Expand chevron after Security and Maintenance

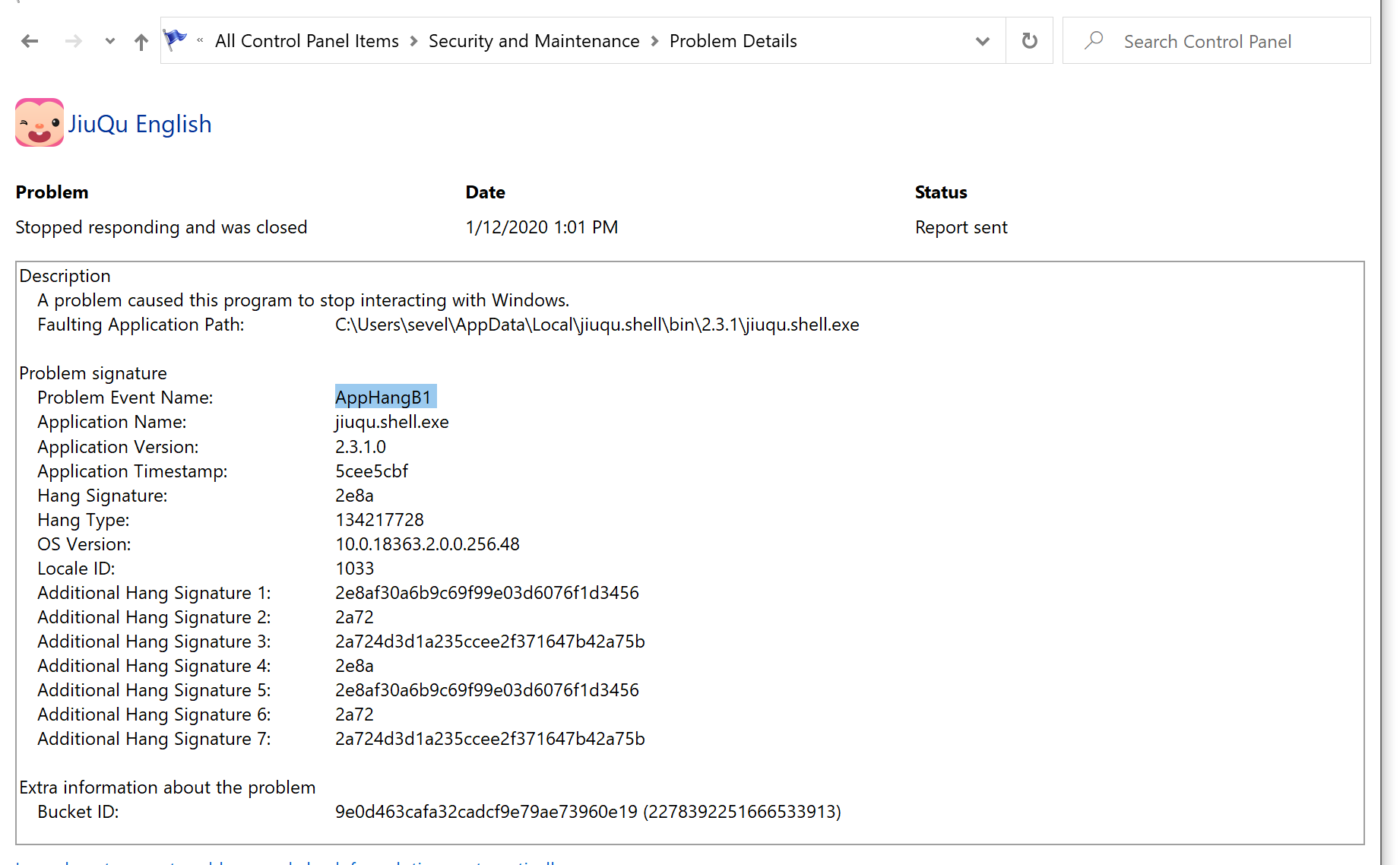click(655, 41)
